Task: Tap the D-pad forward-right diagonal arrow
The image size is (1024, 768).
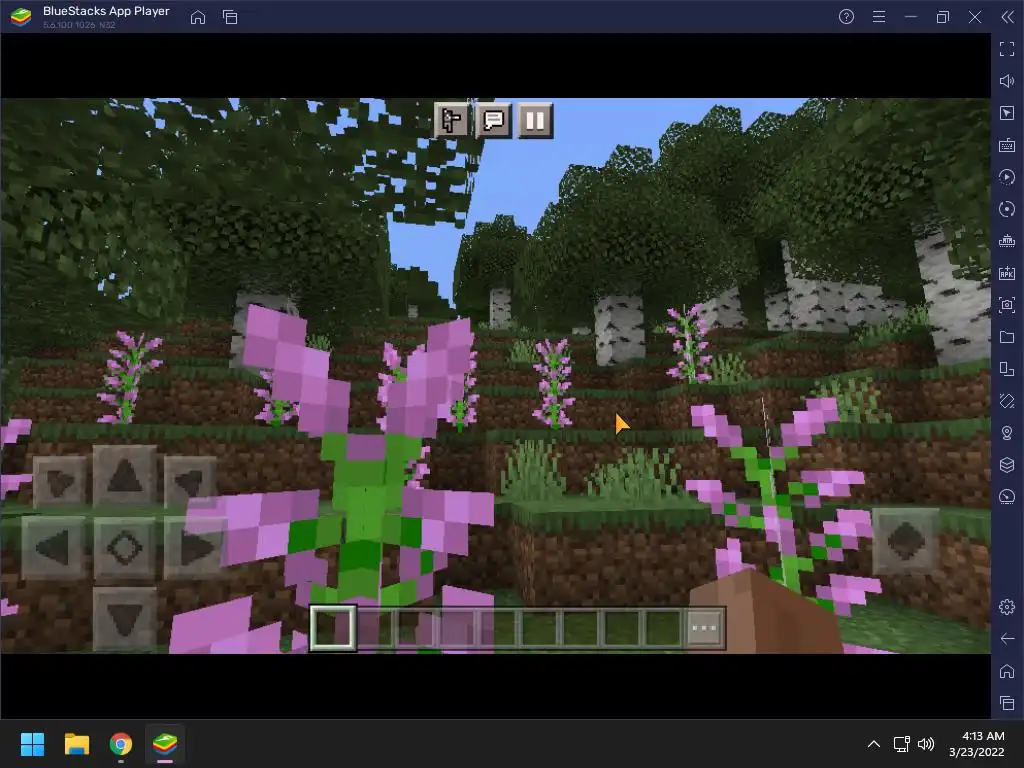Action: pyautogui.click(x=189, y=482)
